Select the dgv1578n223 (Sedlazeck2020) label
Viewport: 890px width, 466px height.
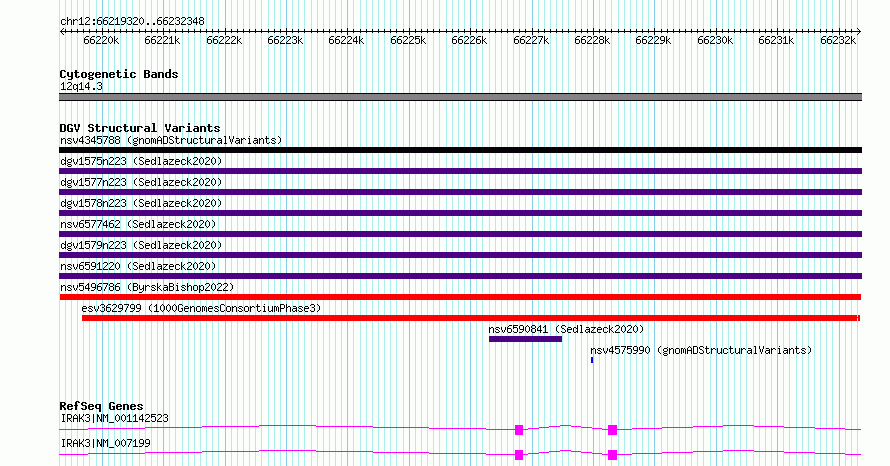141,203
